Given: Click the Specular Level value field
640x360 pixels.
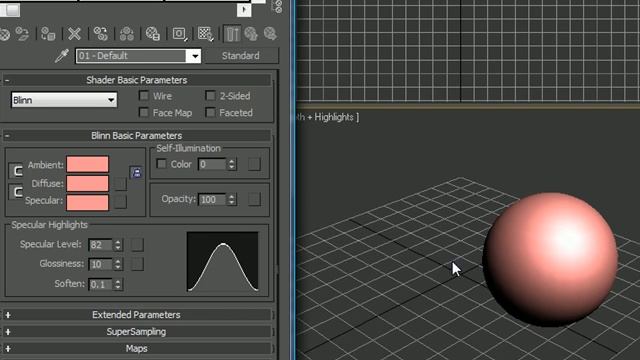Looking at the screenshot, I should click(x=100, y=245).
